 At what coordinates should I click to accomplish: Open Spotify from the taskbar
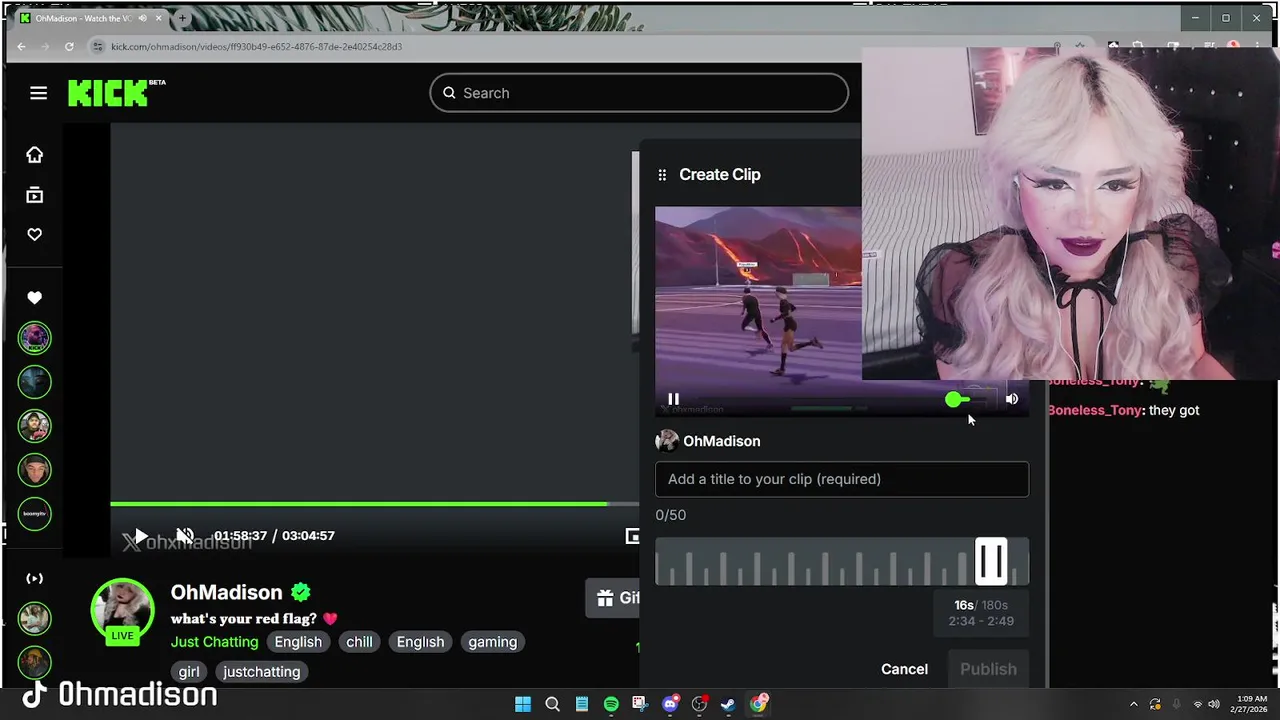pos(611,704)
